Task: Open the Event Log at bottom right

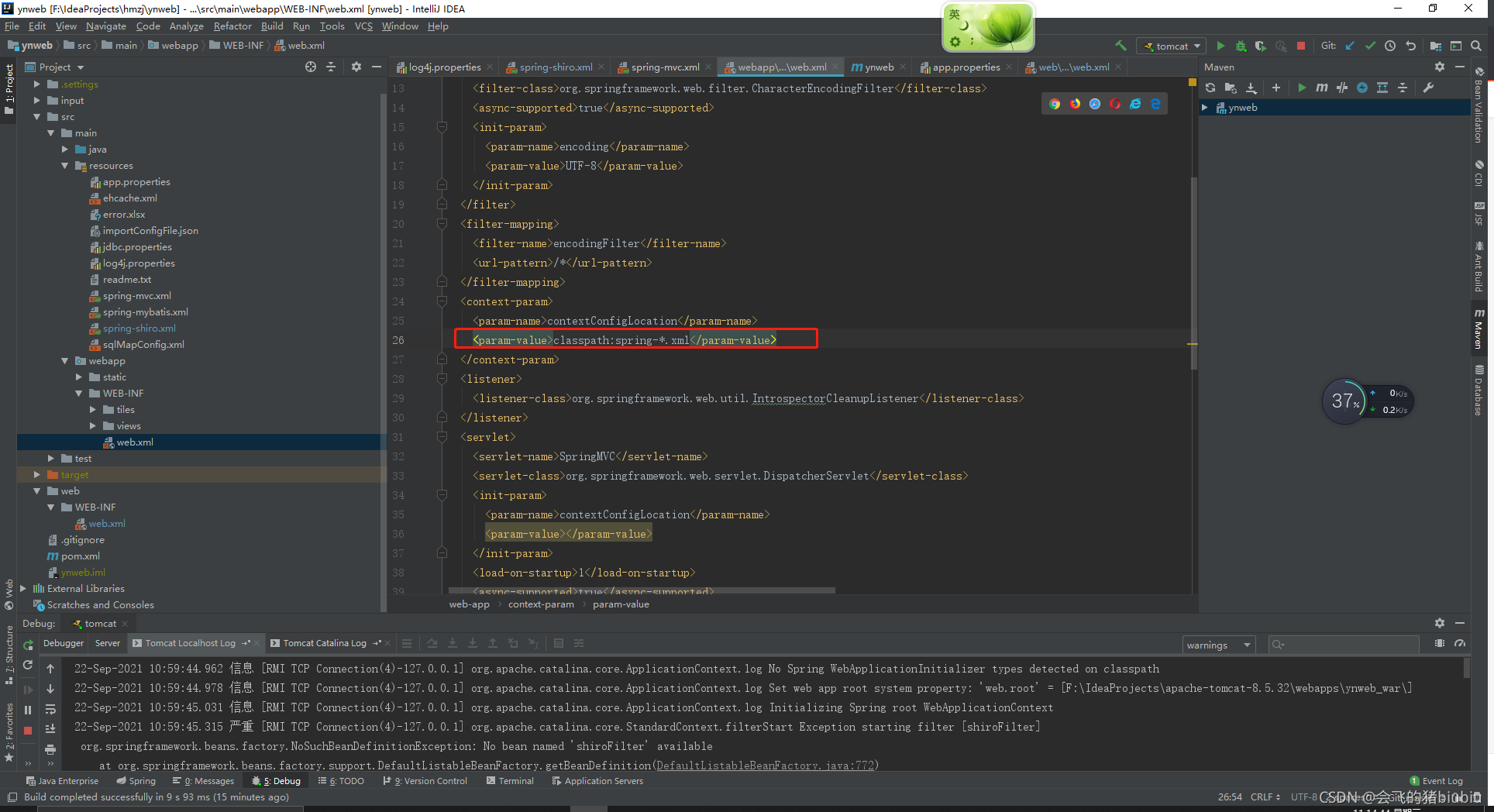Action: tap(1441, 780)
